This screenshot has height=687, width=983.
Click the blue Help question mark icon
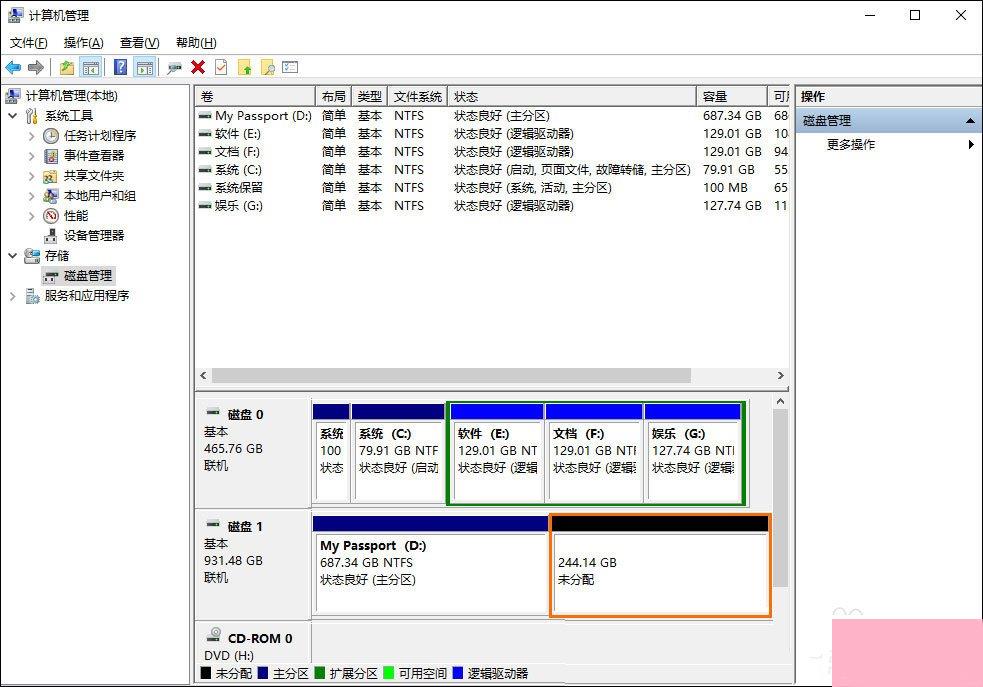(x=120, y=67)
